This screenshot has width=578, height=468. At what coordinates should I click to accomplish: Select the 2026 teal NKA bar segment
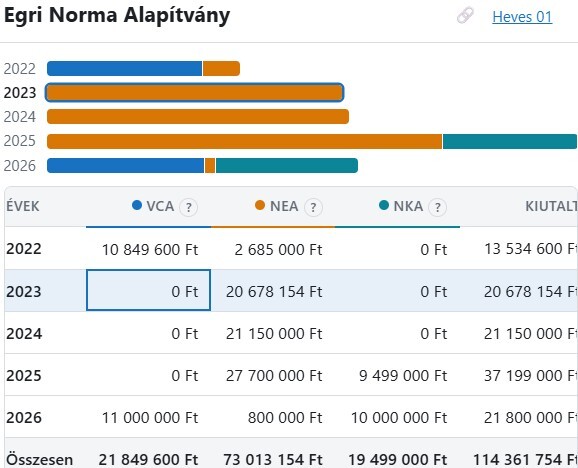[287, 165]
